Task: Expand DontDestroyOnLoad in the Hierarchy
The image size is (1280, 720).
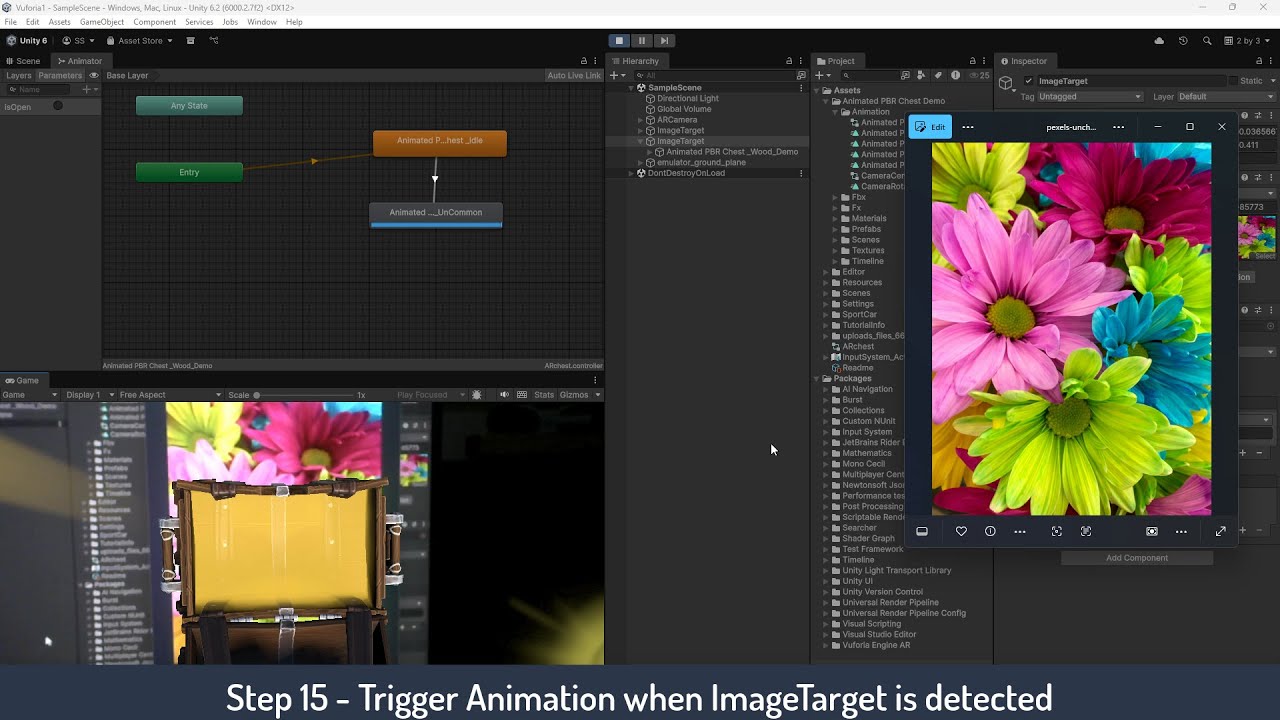Action: pos(631,173)
